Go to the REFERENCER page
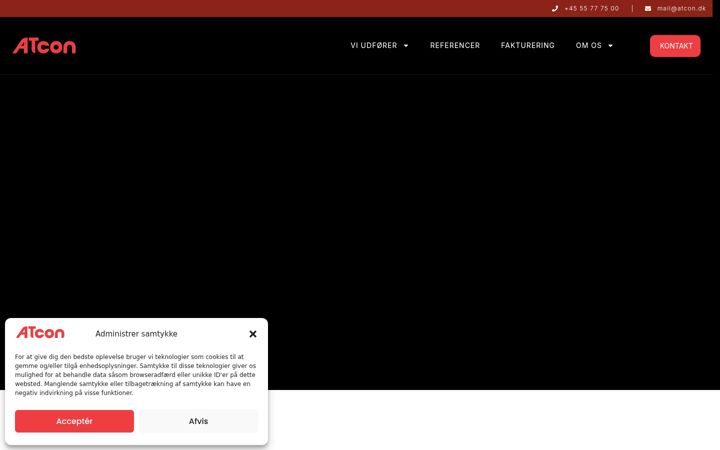Viewport: 720px width, 450px height. click(455, 45)
